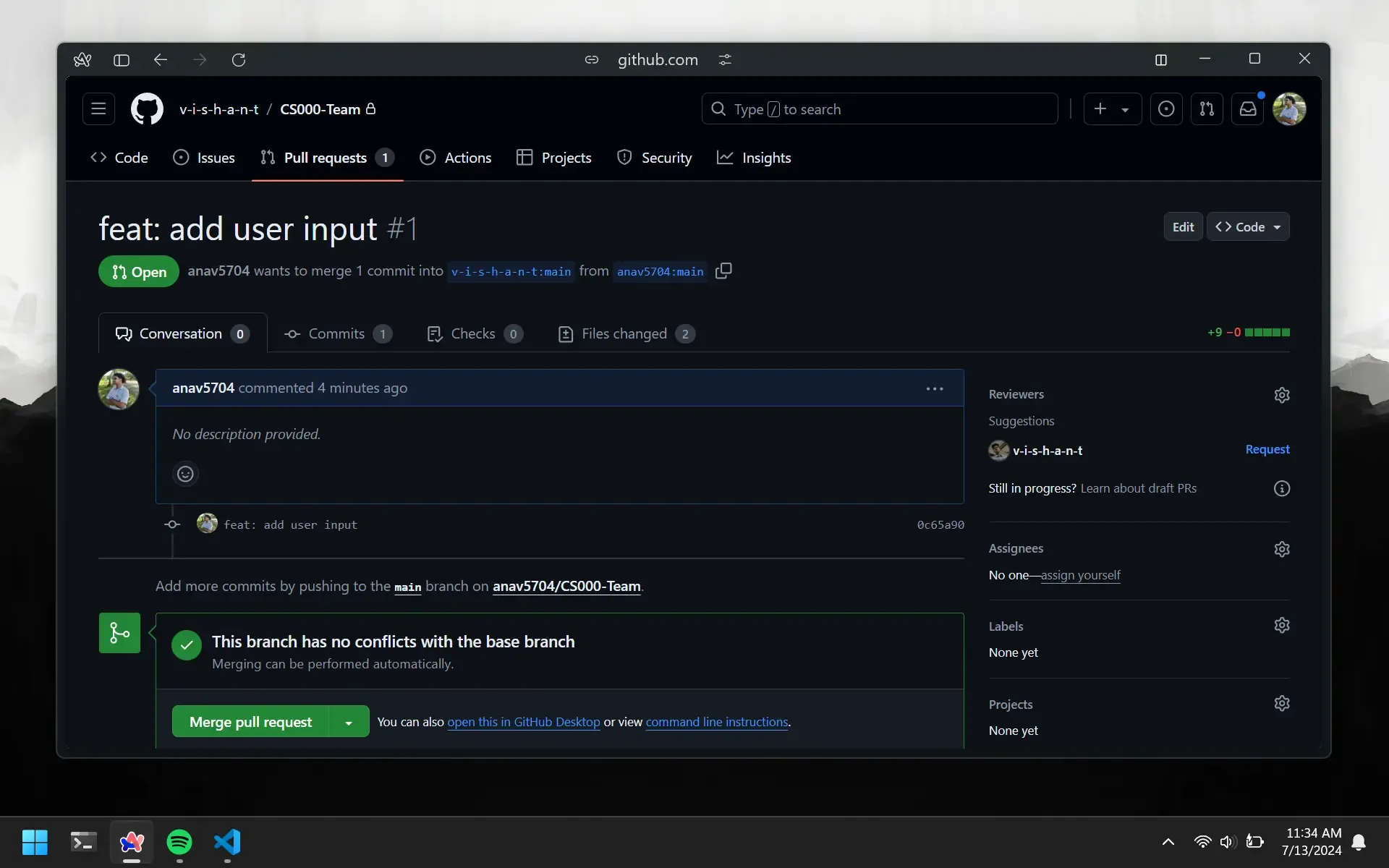Image resolution: width=1389 pixels, height=868 pixels.
Task: Open Projects settings gear
Action: pyautogui.click(x=1282, y=703)
